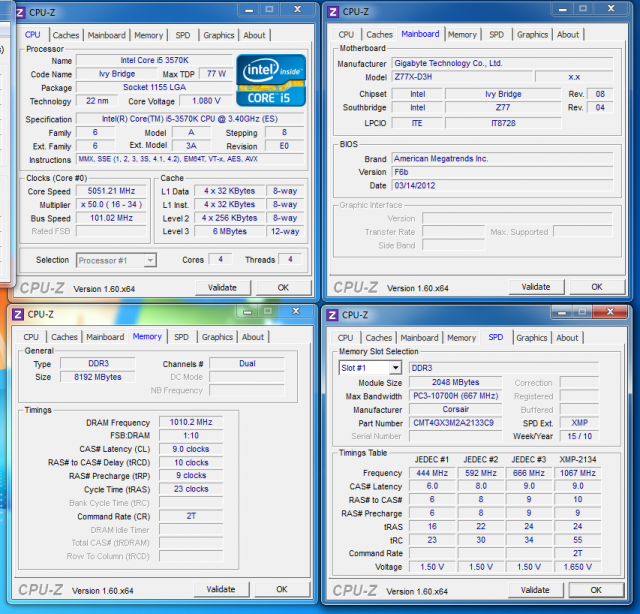The image size is (640, 614).
Task: Click the XMP voltage 1.650 V cell
Action: 578,567
